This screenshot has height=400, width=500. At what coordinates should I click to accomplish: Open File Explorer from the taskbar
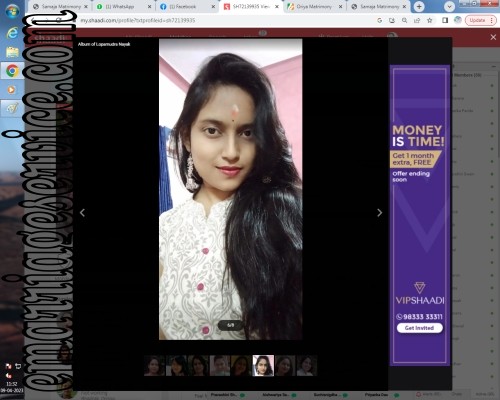click(12, 52)
